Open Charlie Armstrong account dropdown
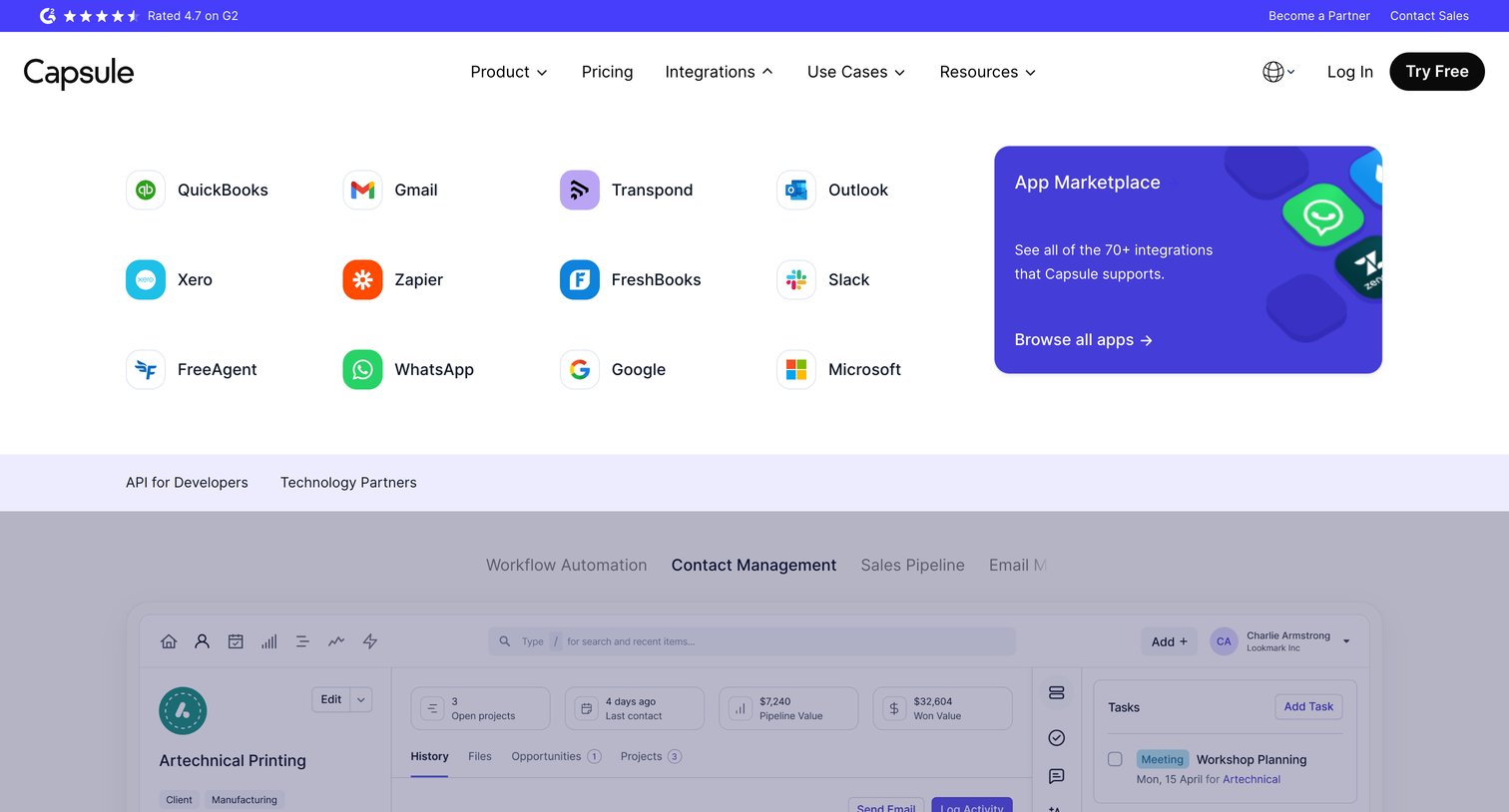 pyautogui.click(x=1346, y=641)
